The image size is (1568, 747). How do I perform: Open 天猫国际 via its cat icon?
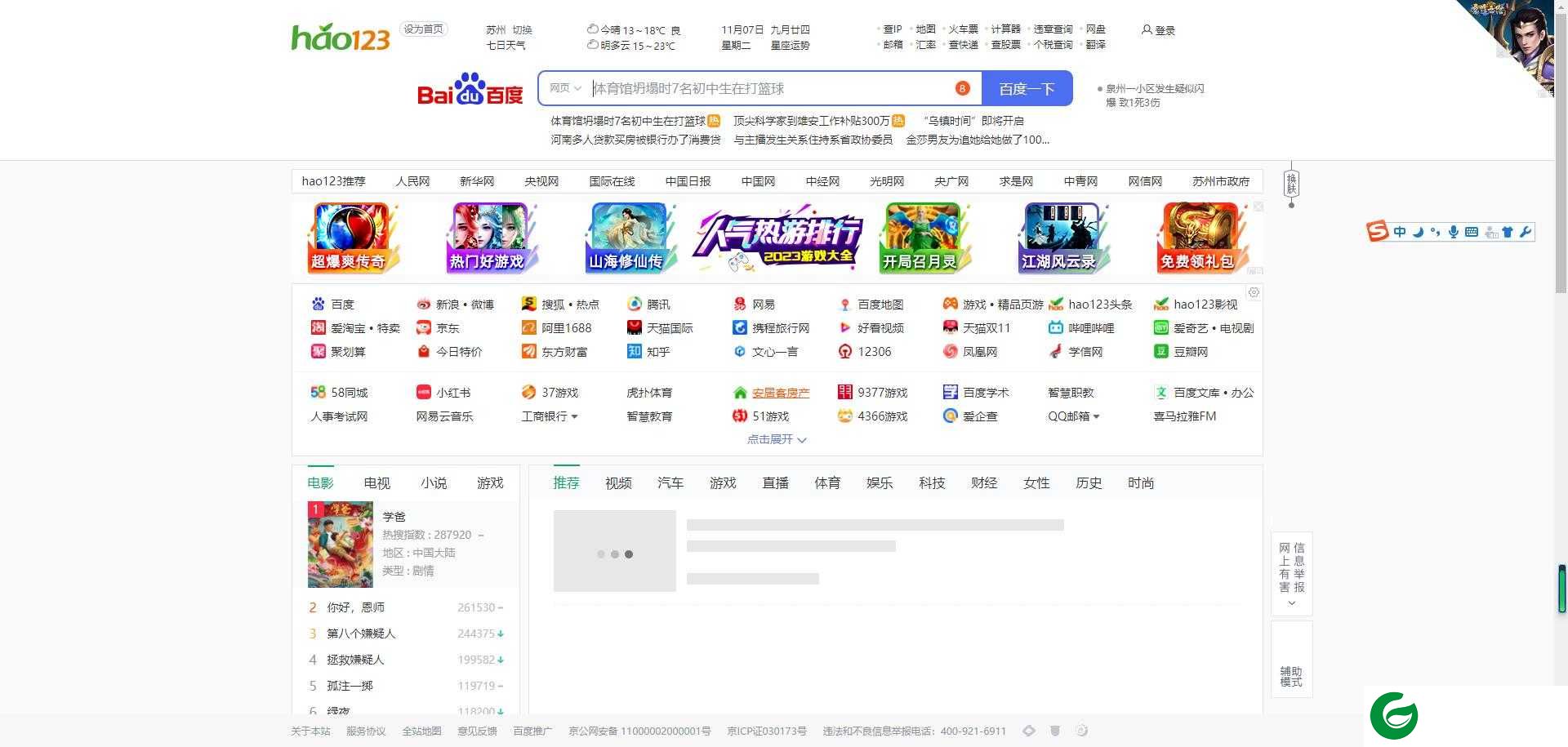(x=634, y=327)
